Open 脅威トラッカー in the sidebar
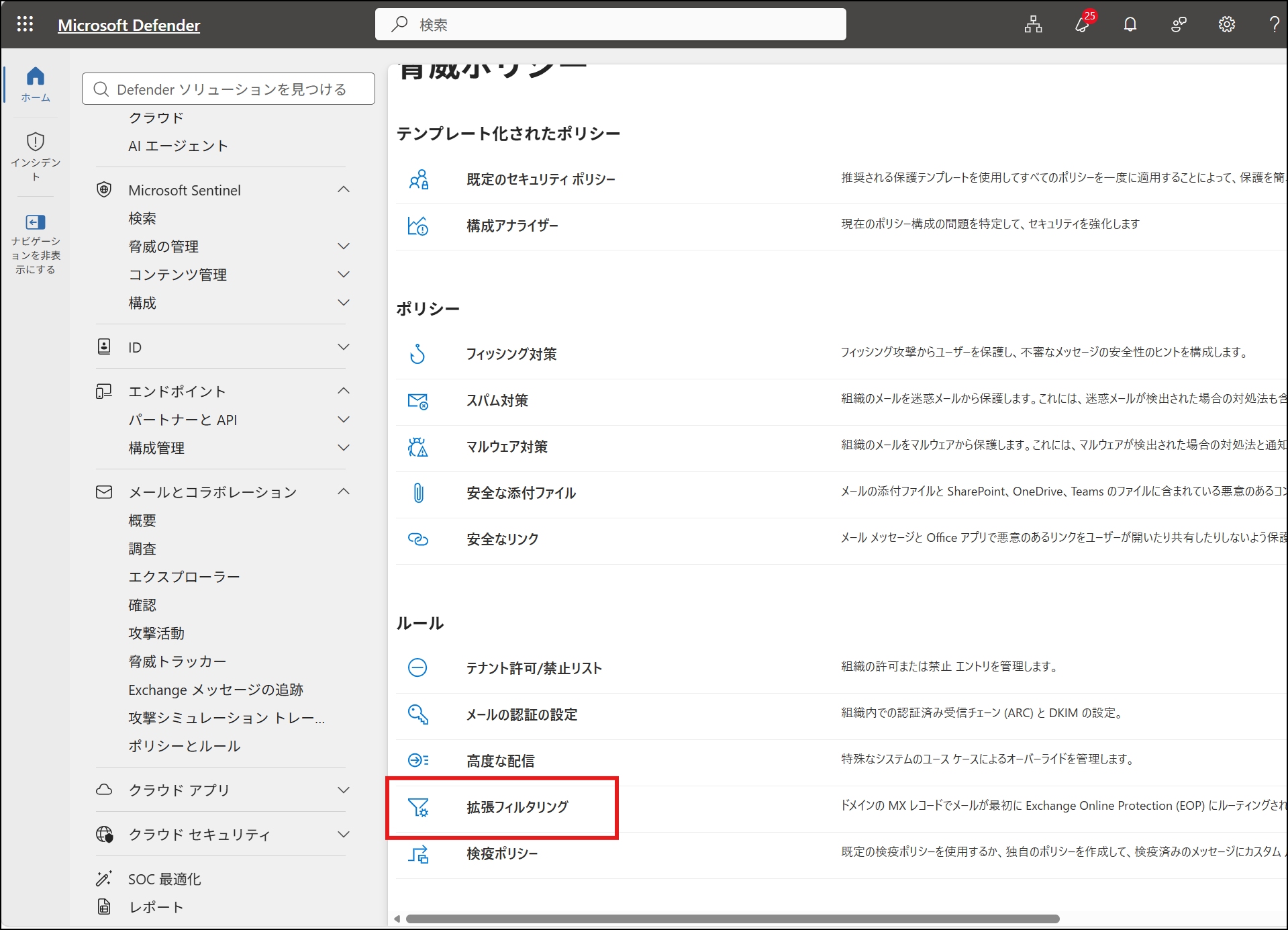Screen dimensions: 1288x930 [177, 661]
